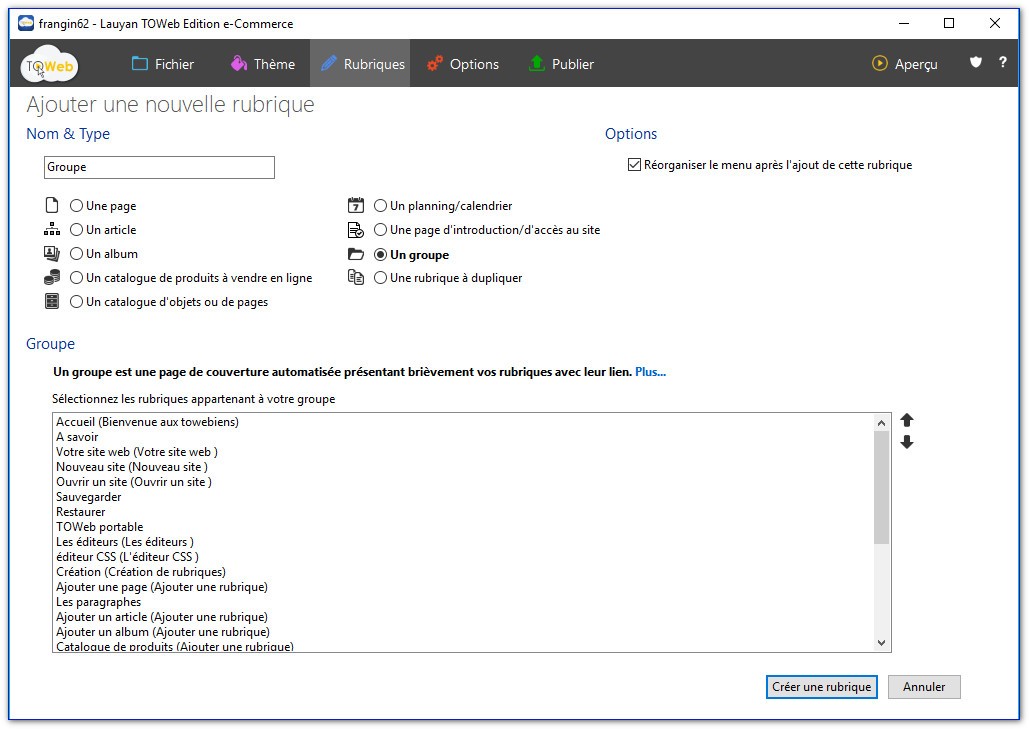
Task: Open the Fichier menu
Action: pos(163,64)
